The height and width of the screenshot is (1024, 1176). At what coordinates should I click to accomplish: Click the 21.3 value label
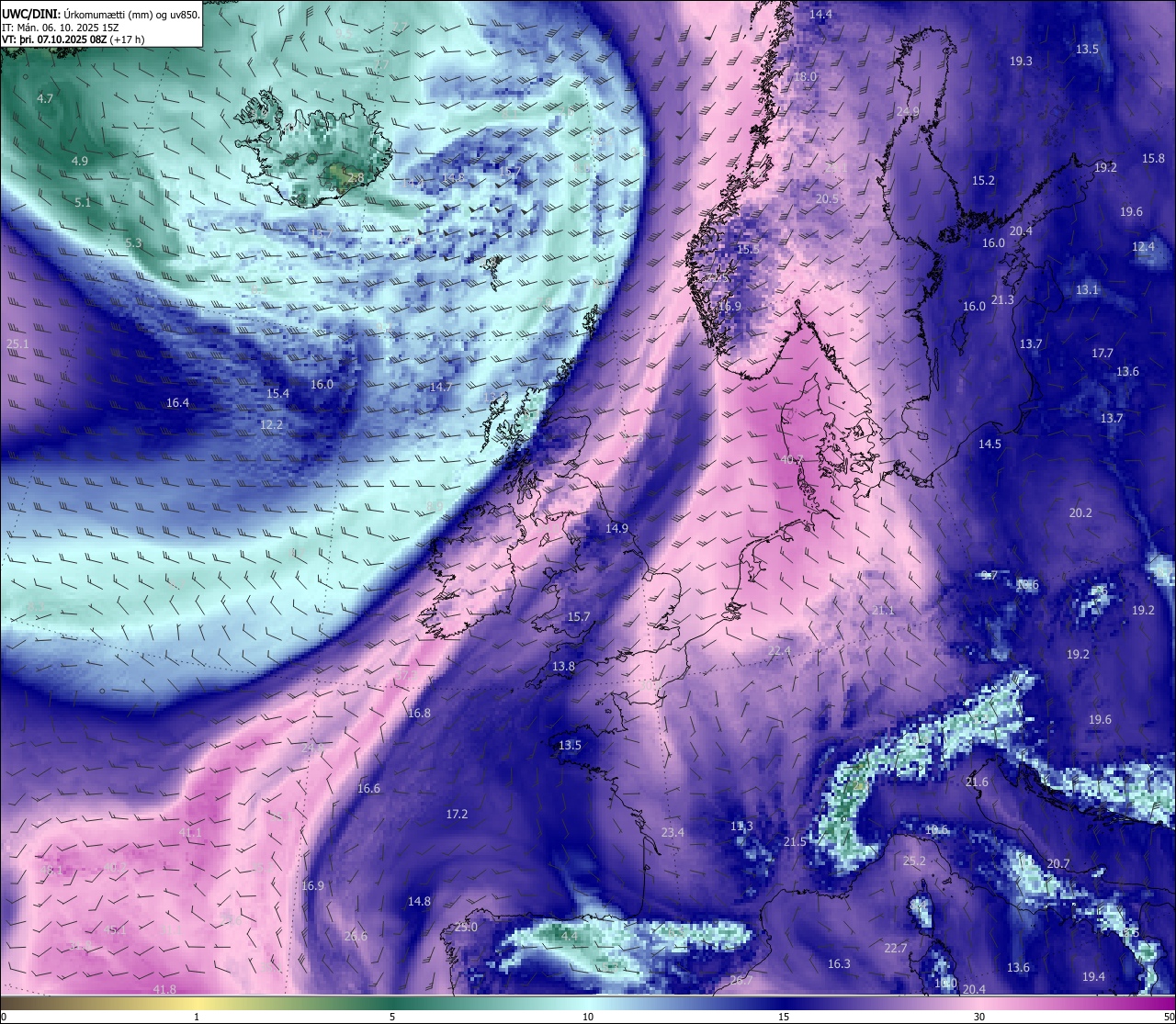click(1002, 300)
